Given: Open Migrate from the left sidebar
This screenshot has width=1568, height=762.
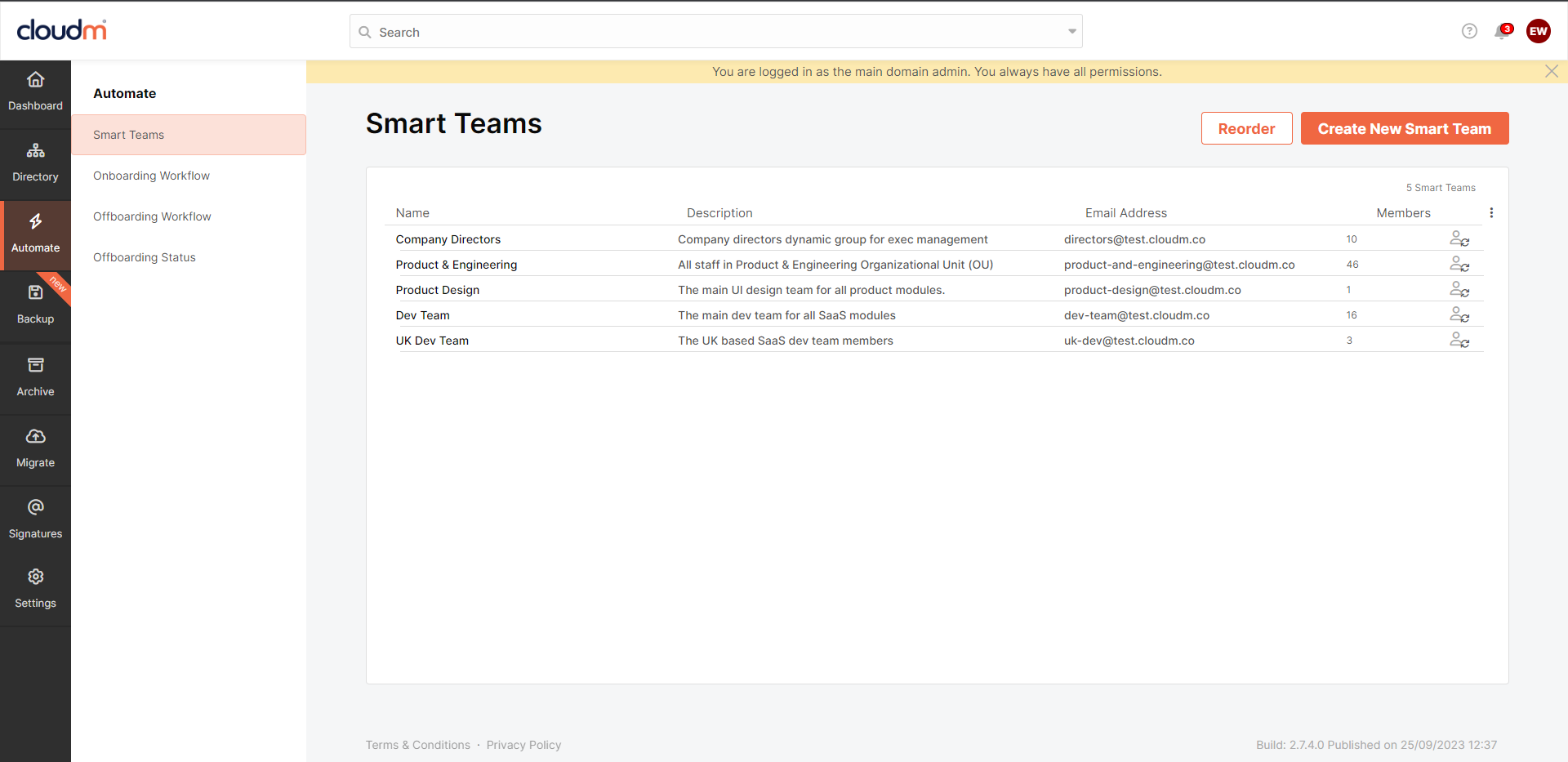Looking at the screenshot, I should coord(35,448).
